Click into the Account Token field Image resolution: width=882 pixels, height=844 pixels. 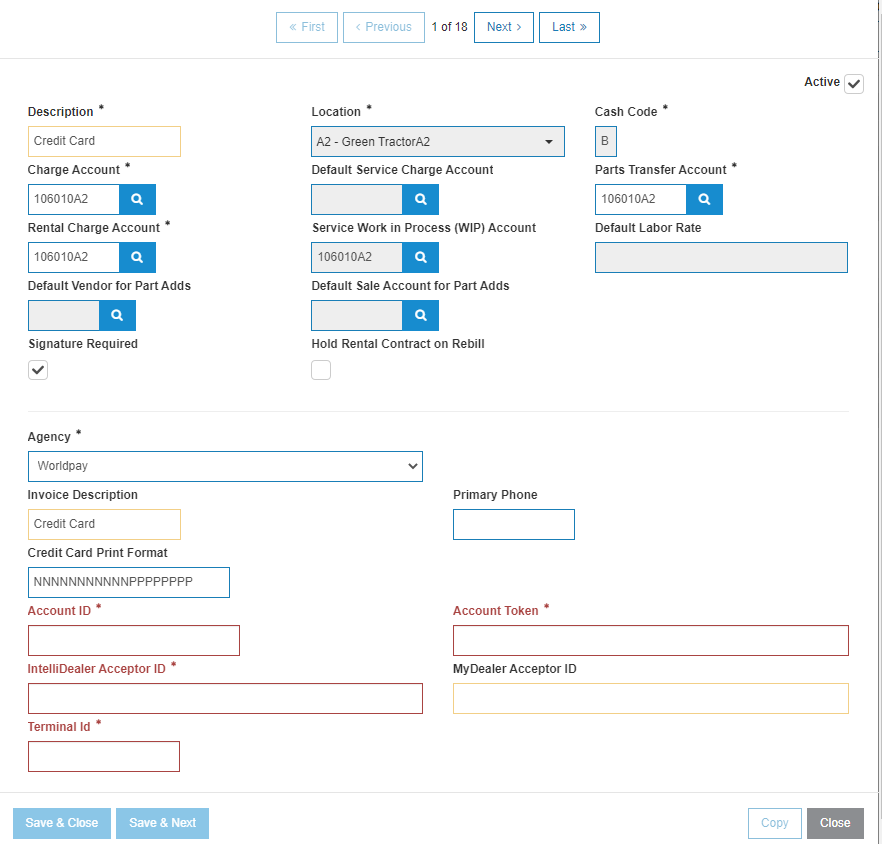[x=651, y=640]
